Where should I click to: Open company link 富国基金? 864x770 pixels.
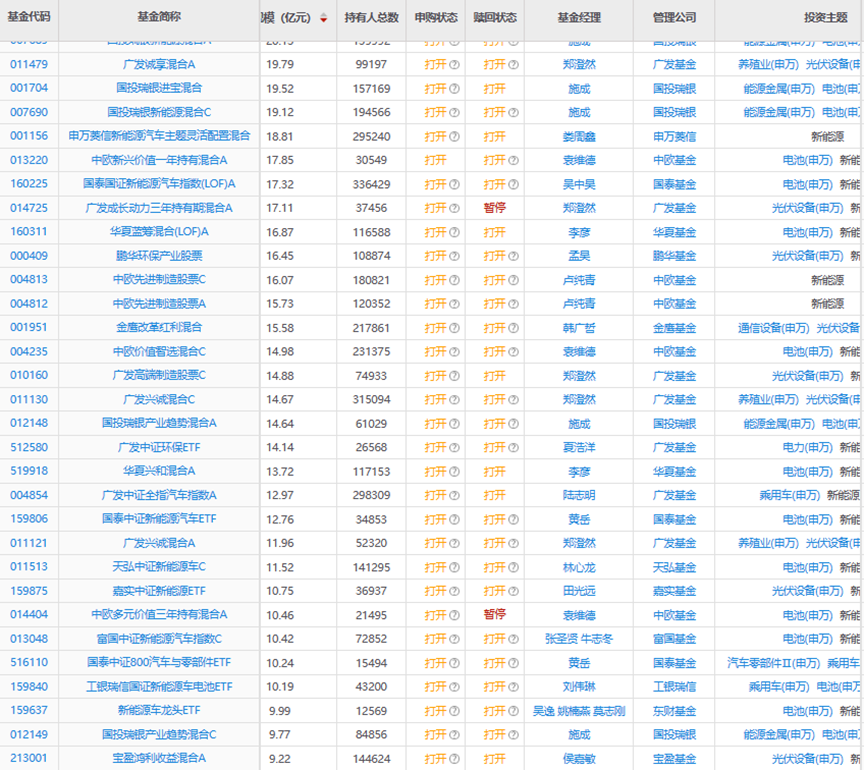(x=674, y=639)
